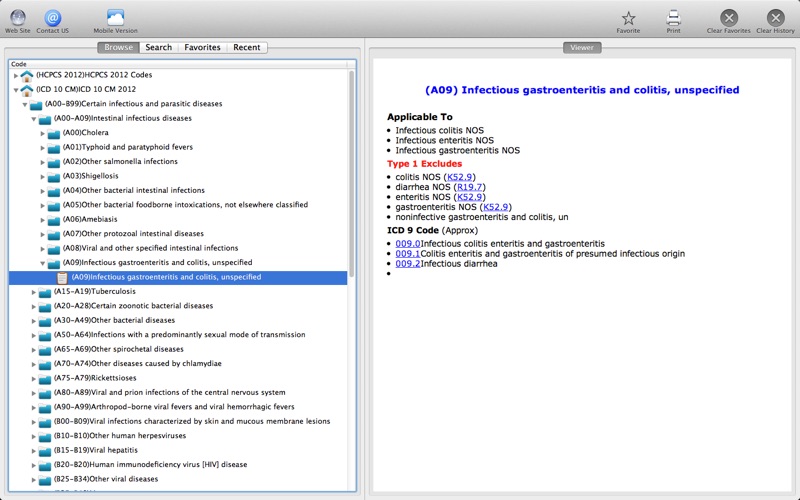The image size is (800, 500).
Task: Collapse the ICD 10 CM 2012 node
Action: pyautogui.click(x=16, y=90)
